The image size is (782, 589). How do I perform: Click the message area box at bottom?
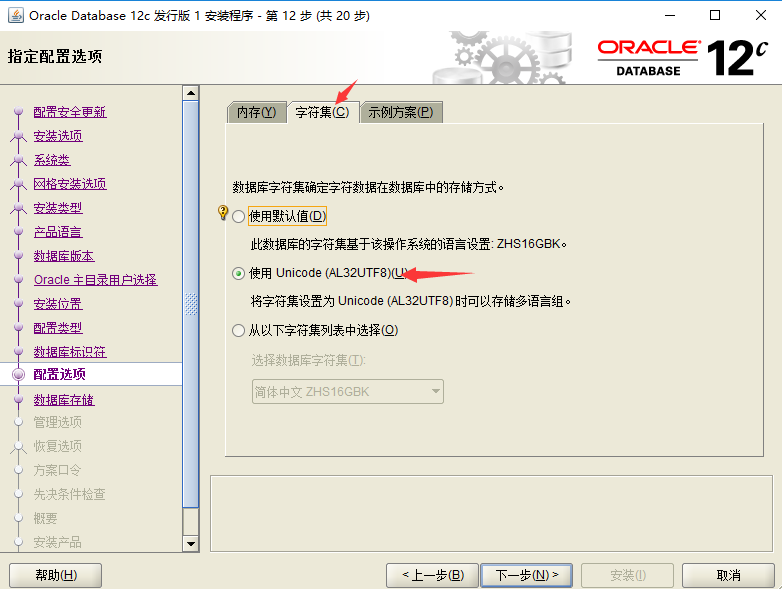(x=491, y=513)
